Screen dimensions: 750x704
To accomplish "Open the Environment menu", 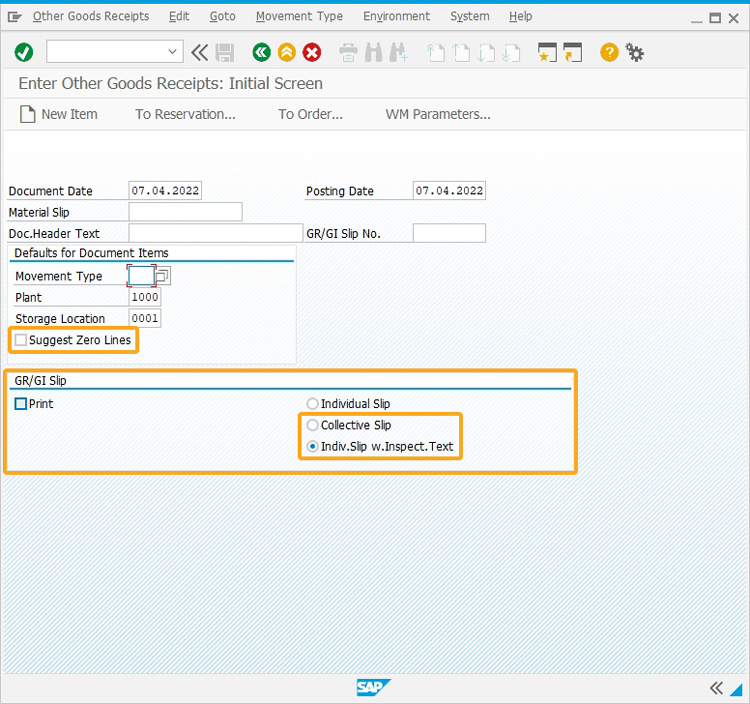I will tap(397, 16).
